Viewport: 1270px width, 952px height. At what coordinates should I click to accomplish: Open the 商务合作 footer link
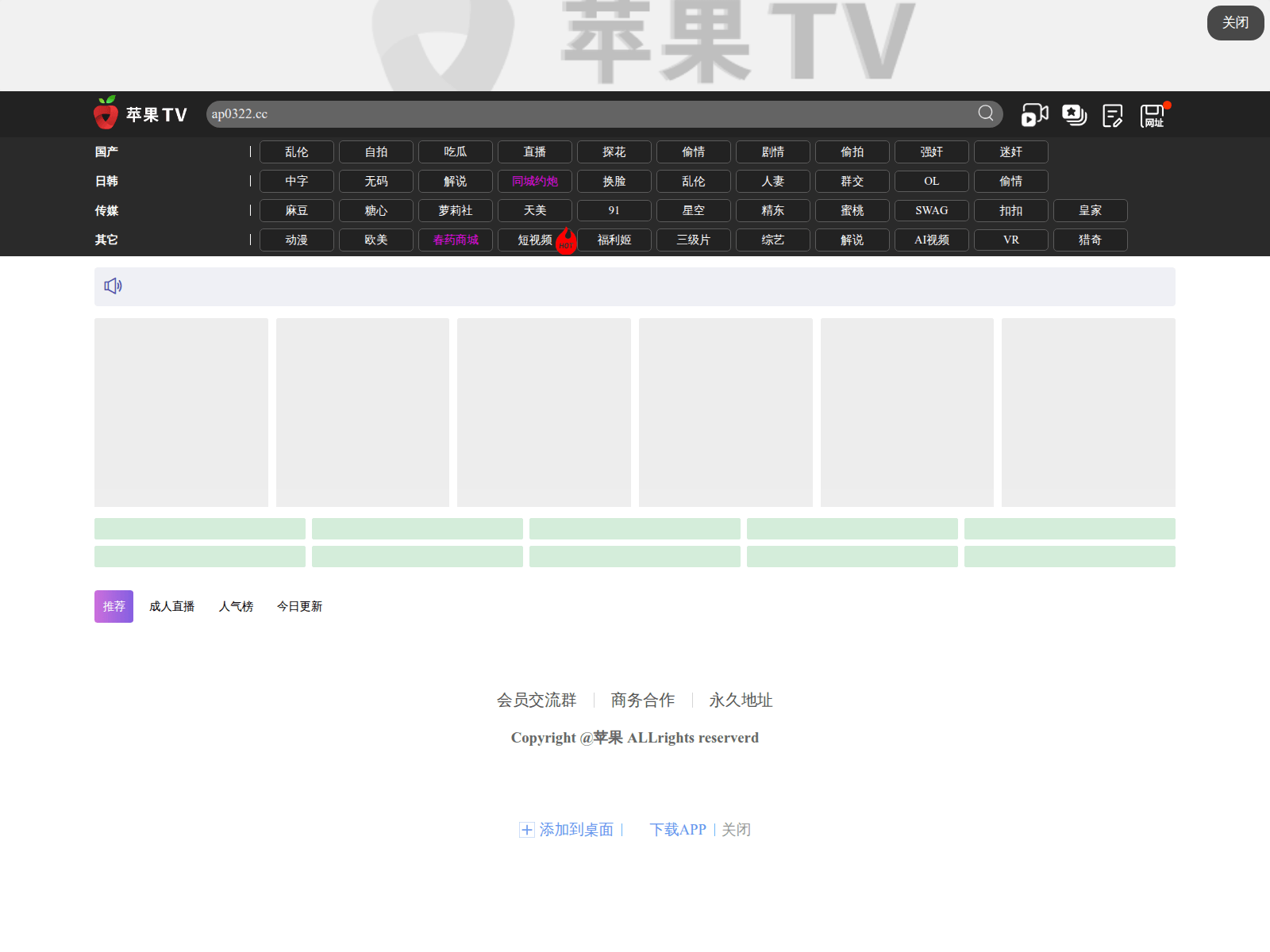coord(643,700)
